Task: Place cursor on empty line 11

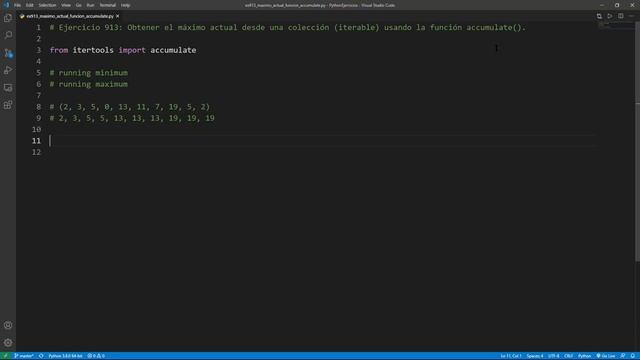Action: [322, 141]
